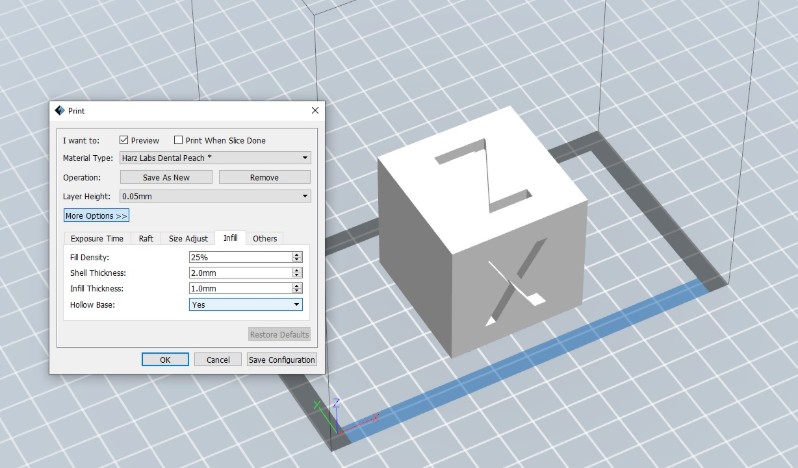Click the Print dialog app logo icon
The width and height of the screenshot is (798, 468).
(60, 110)
